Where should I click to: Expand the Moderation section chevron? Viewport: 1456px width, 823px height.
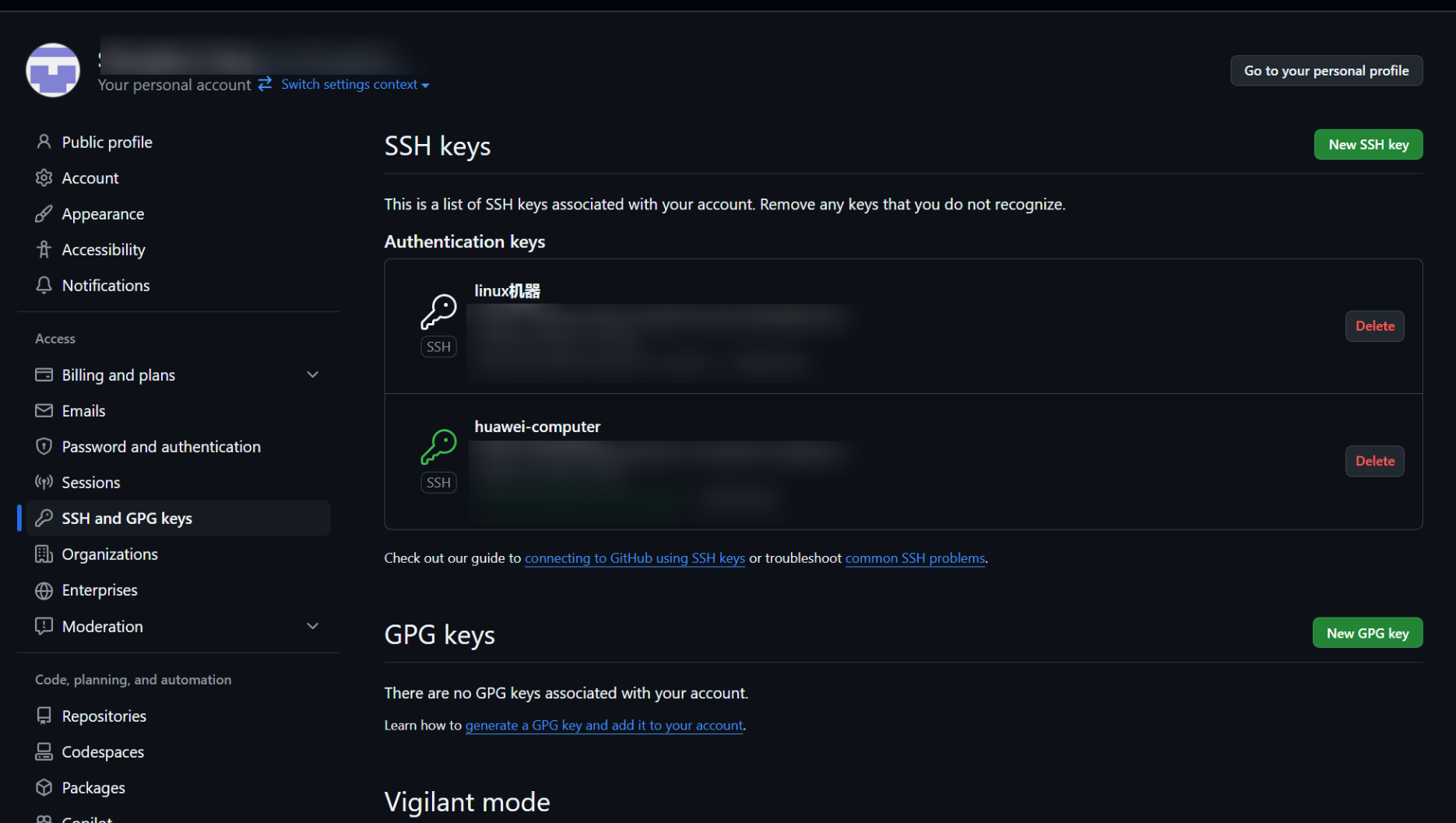[312, 626]
